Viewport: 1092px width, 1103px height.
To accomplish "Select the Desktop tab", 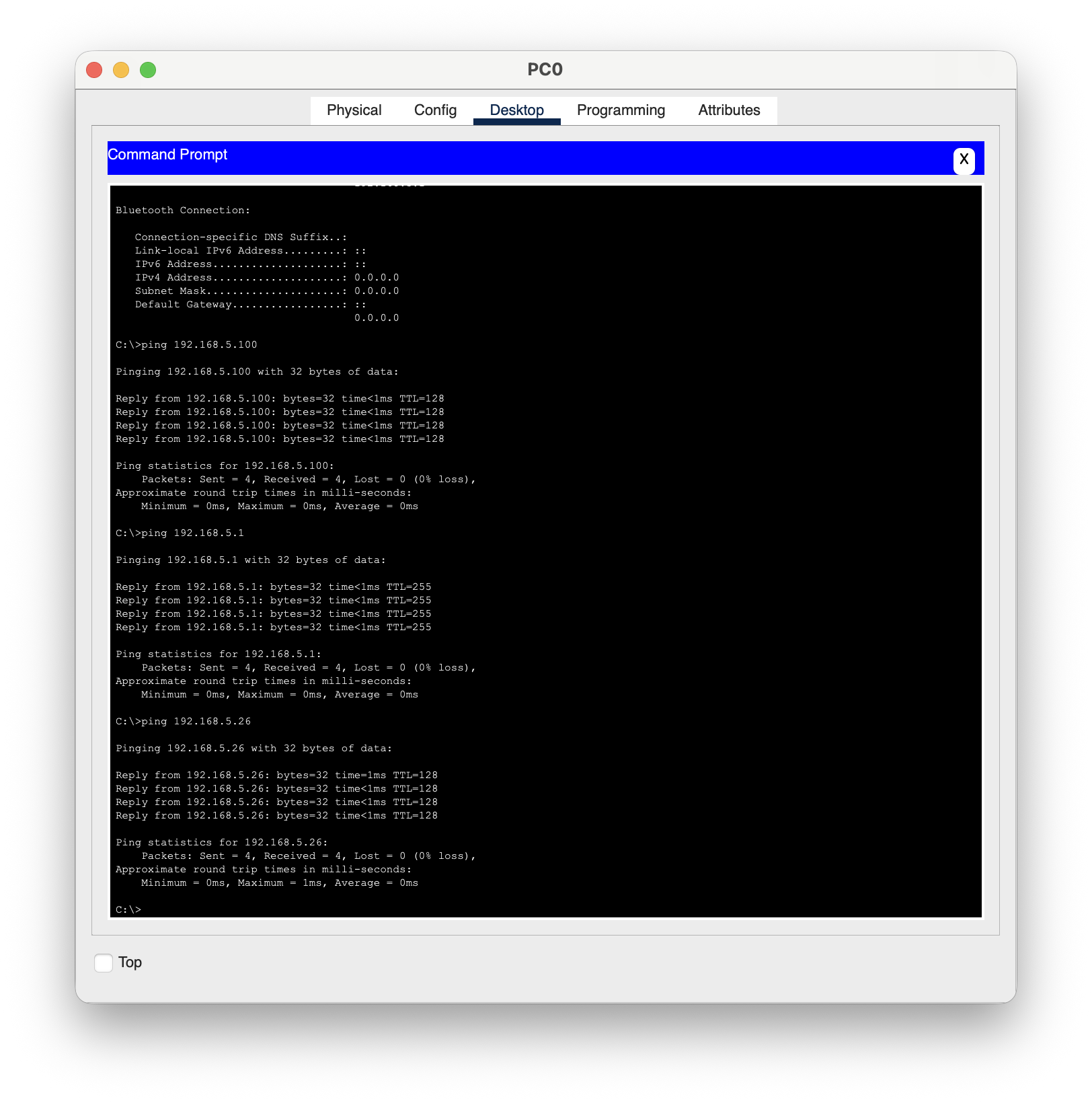I will 516,110.
